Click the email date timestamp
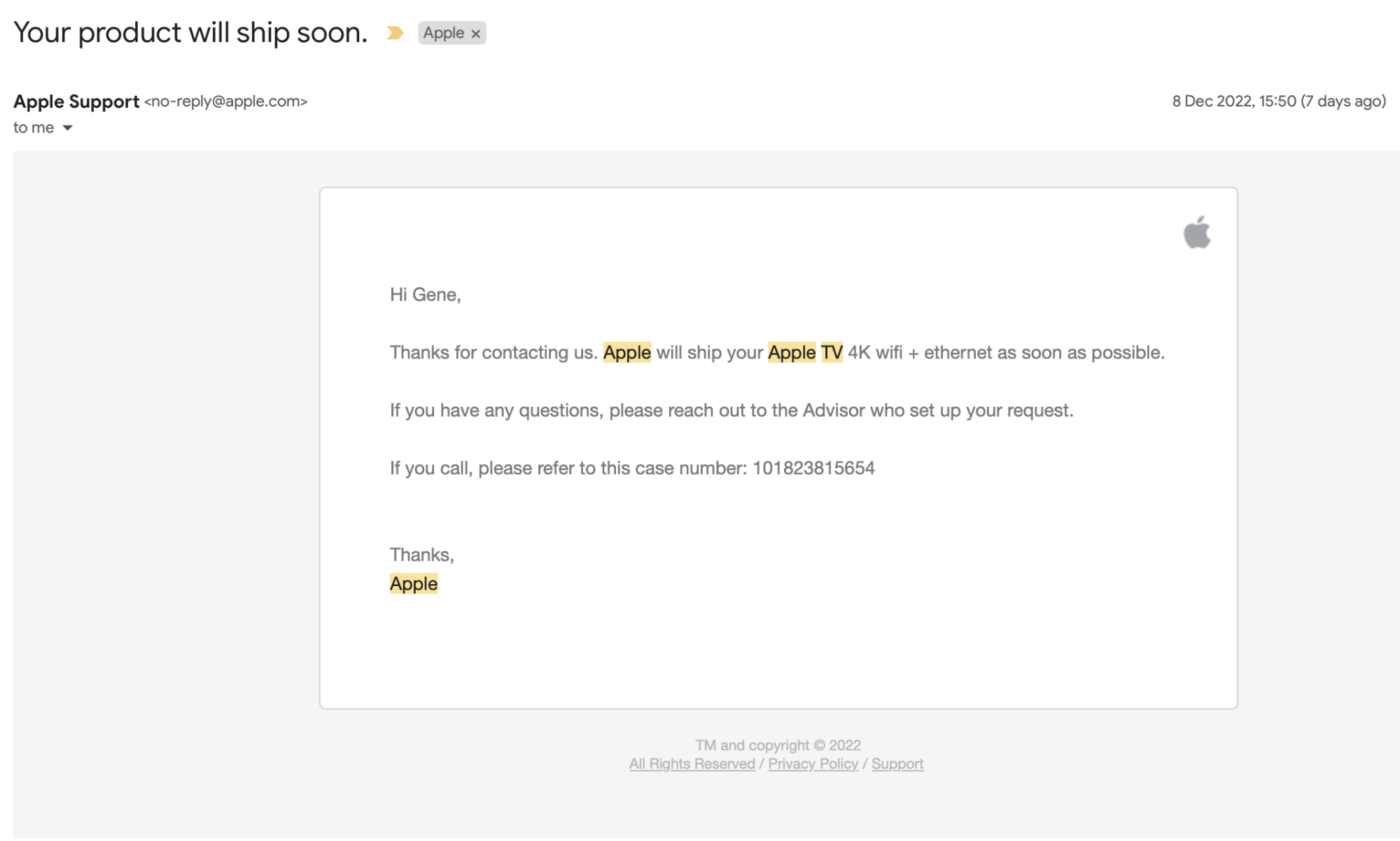This screenshot has height=841, width=1400. point(1278,102)
